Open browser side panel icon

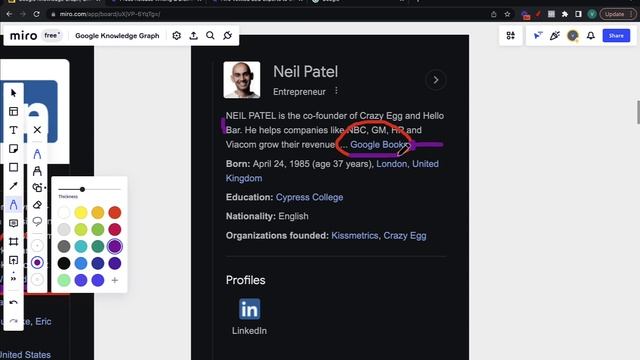click(578, 14)
